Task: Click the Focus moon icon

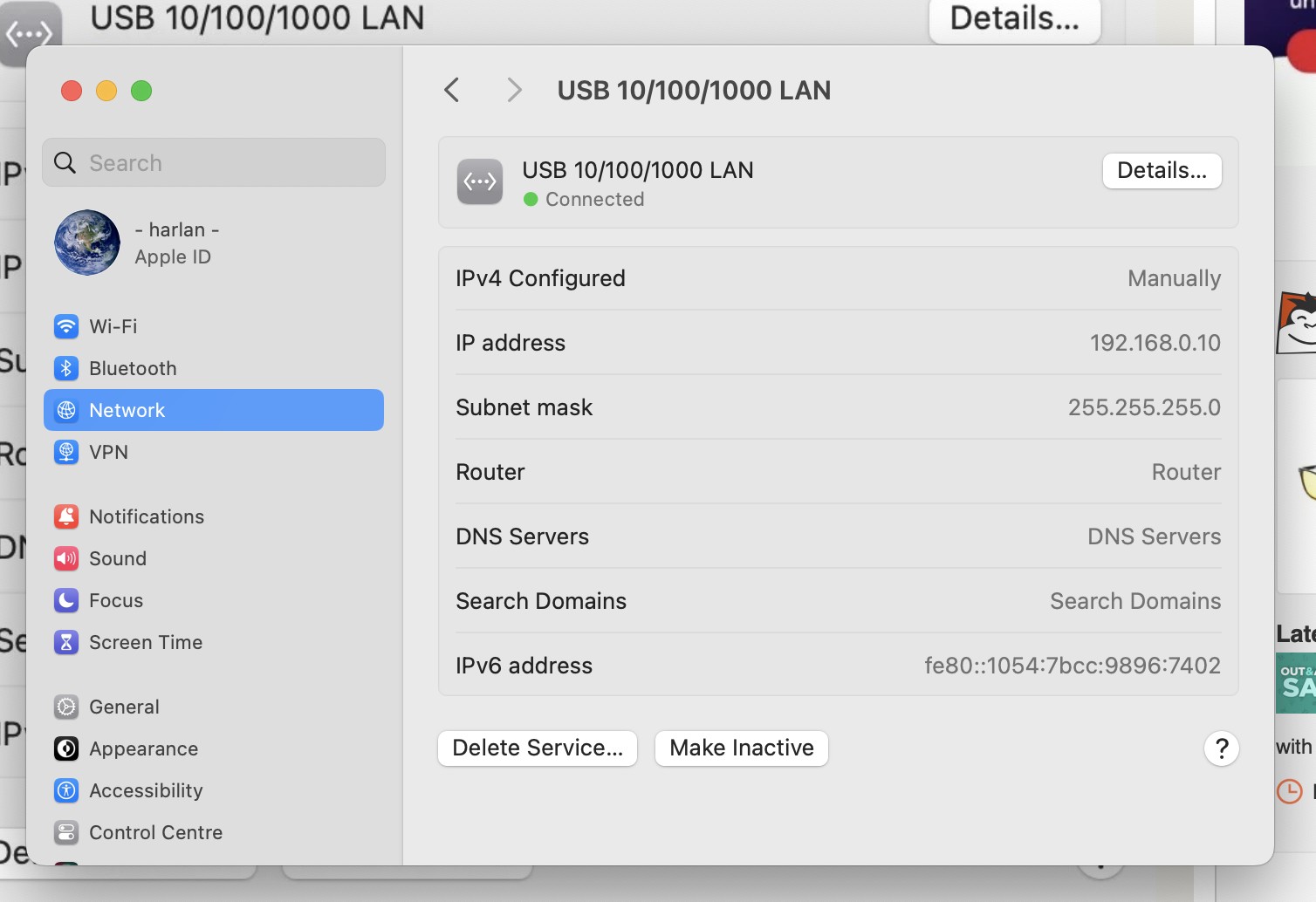Action: tap(66, 600)
